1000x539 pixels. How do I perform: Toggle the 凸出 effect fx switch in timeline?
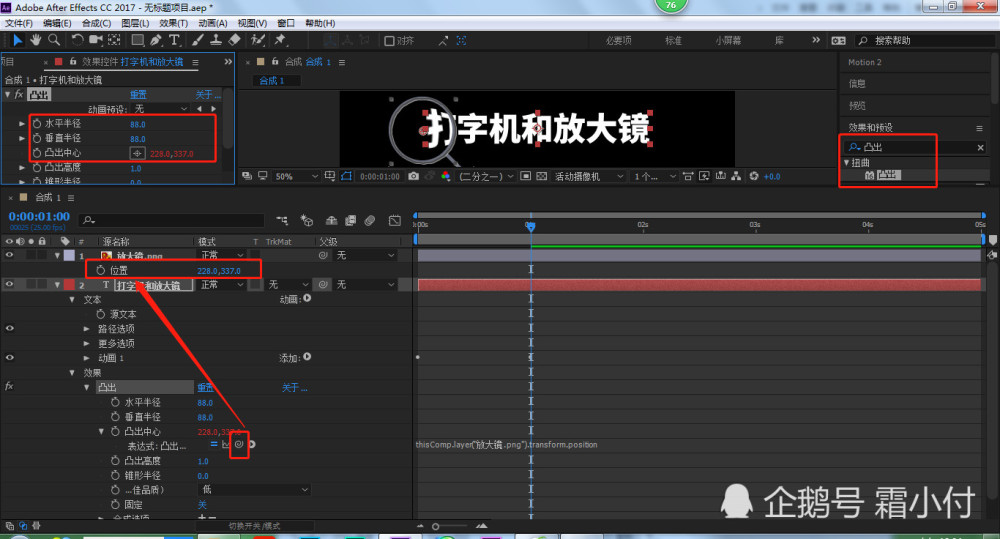(9, 387)
